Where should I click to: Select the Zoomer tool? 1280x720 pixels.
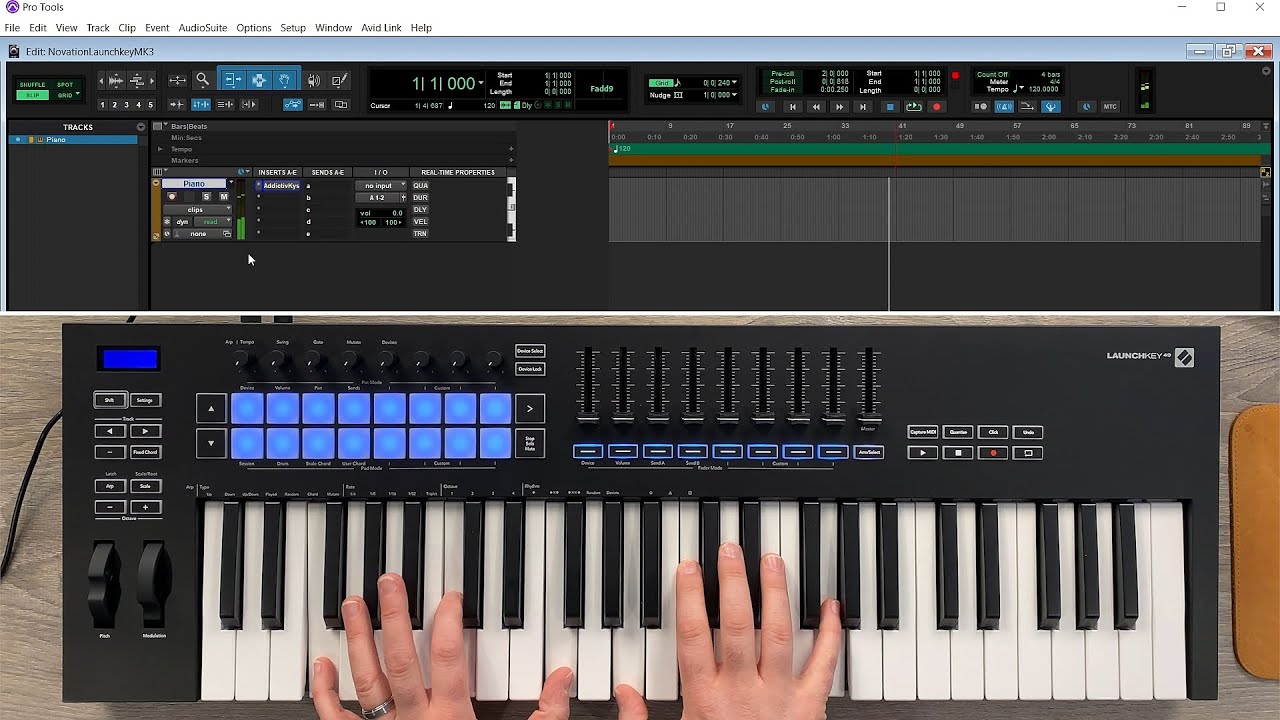(x=202, y=78)
